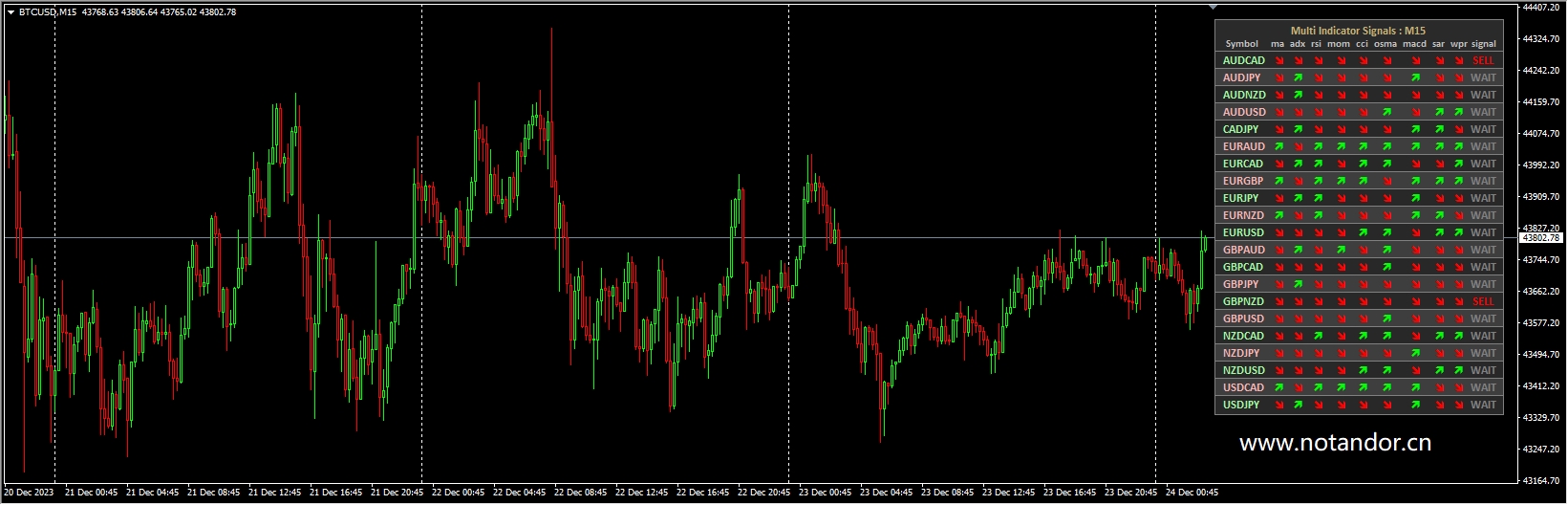Click the NZDUSD sar up arrow
The width and height of the screenshot is (1568, 505).
click(x=1438, y=370)
